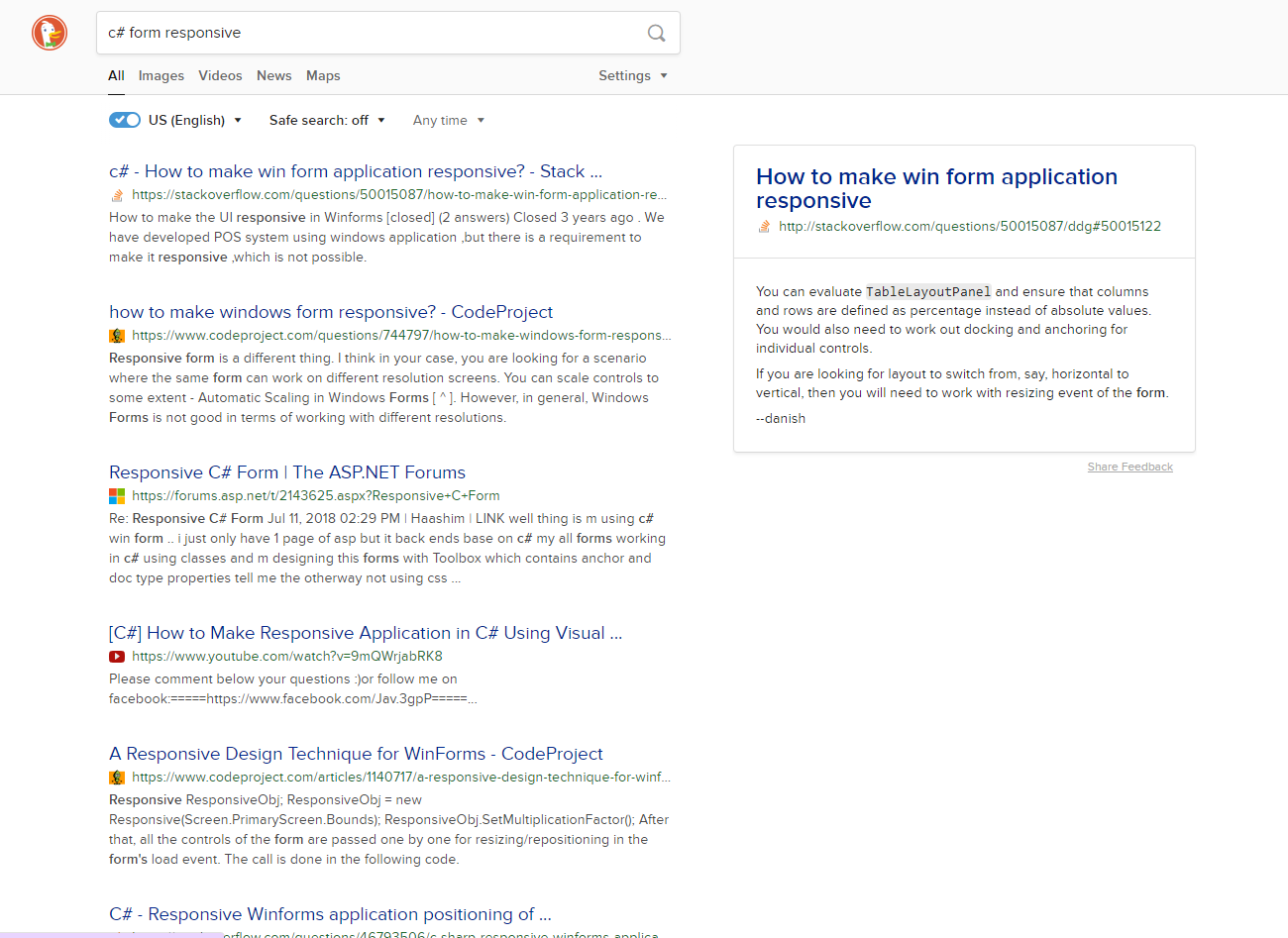Viewport: 1288px width, 938px height.
Task: Click codeproject.com/questions URL under second result
Action: tap(401, 336)
